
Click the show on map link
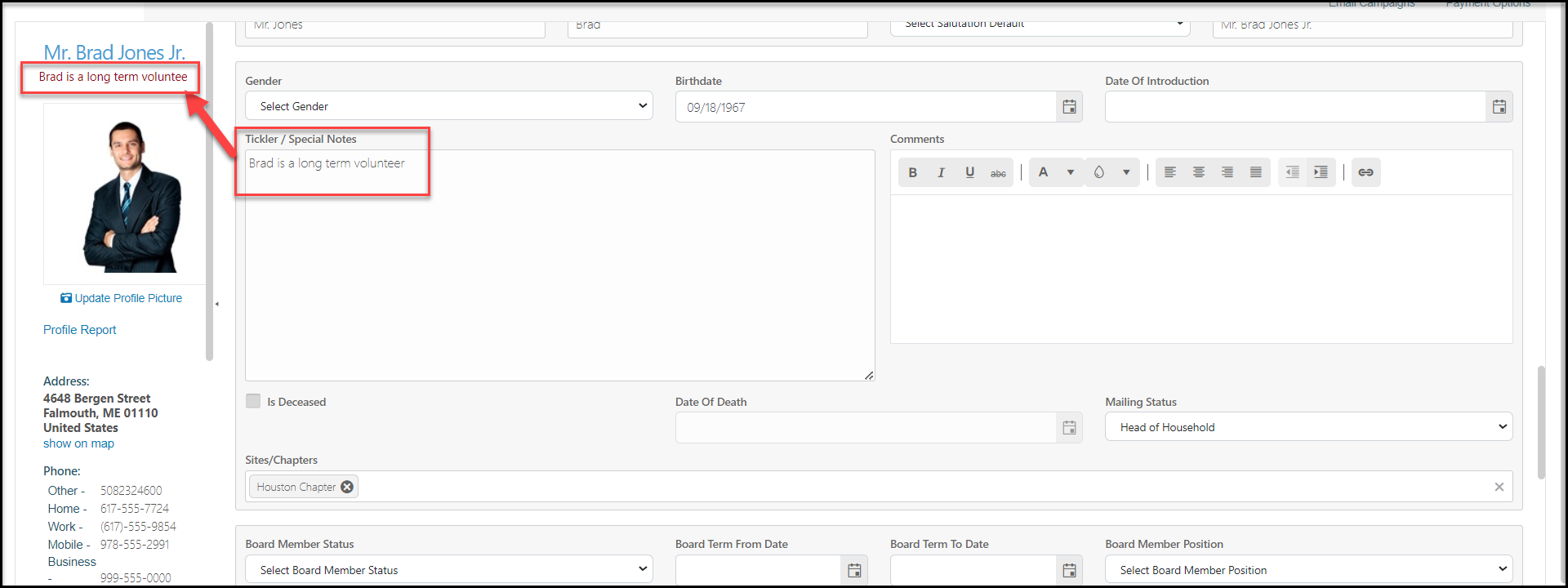pos(78,443)
